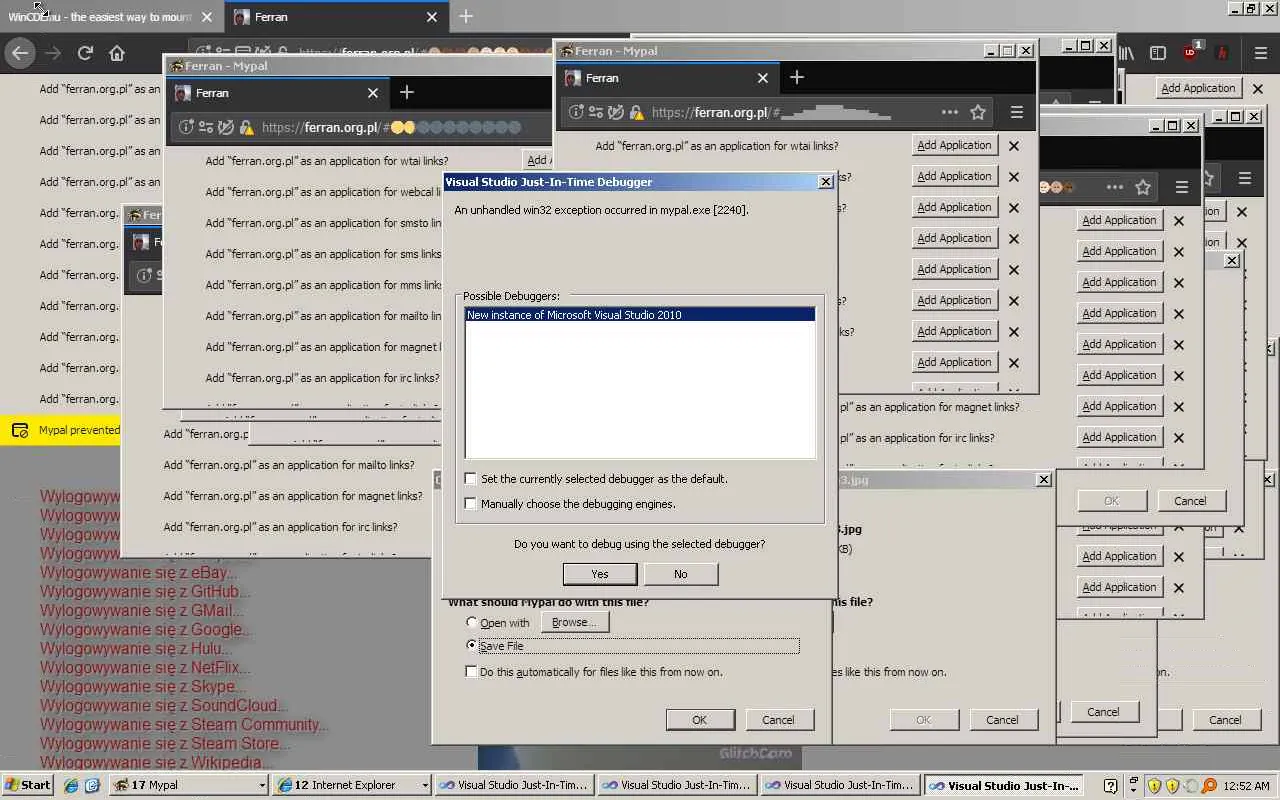Click Cancel in front download dialog
Viewport: 1280px width, 800px height.
click(x=778, y=720)
